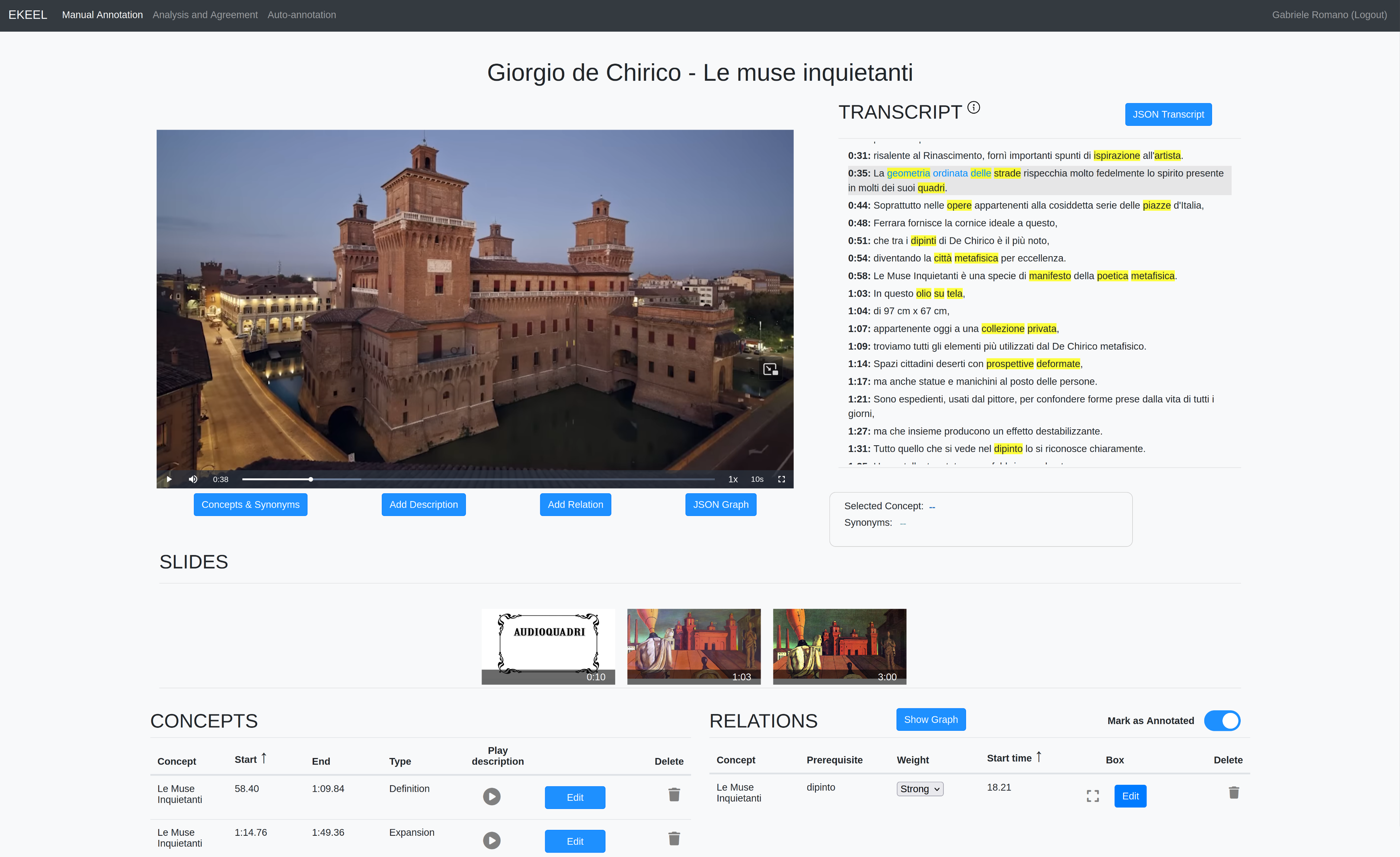
Task: Select highlighted word 'città'
Action: coord(943,258)
